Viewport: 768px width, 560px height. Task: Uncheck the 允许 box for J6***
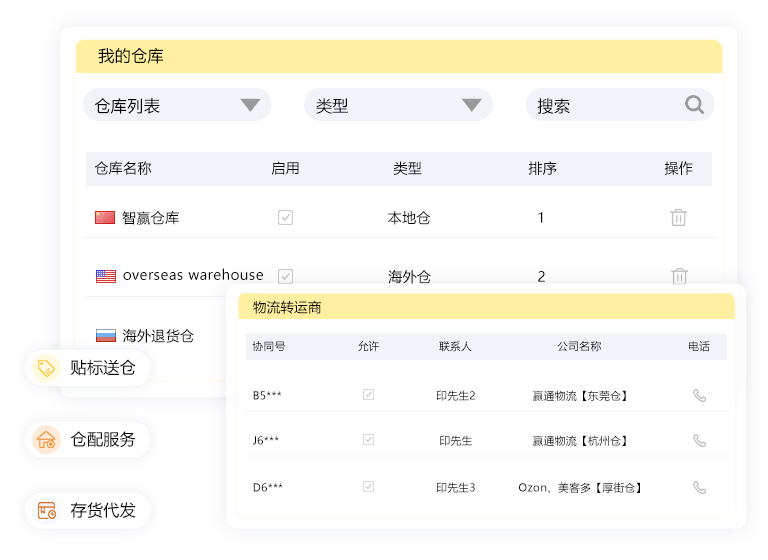[x=368, y=440]
